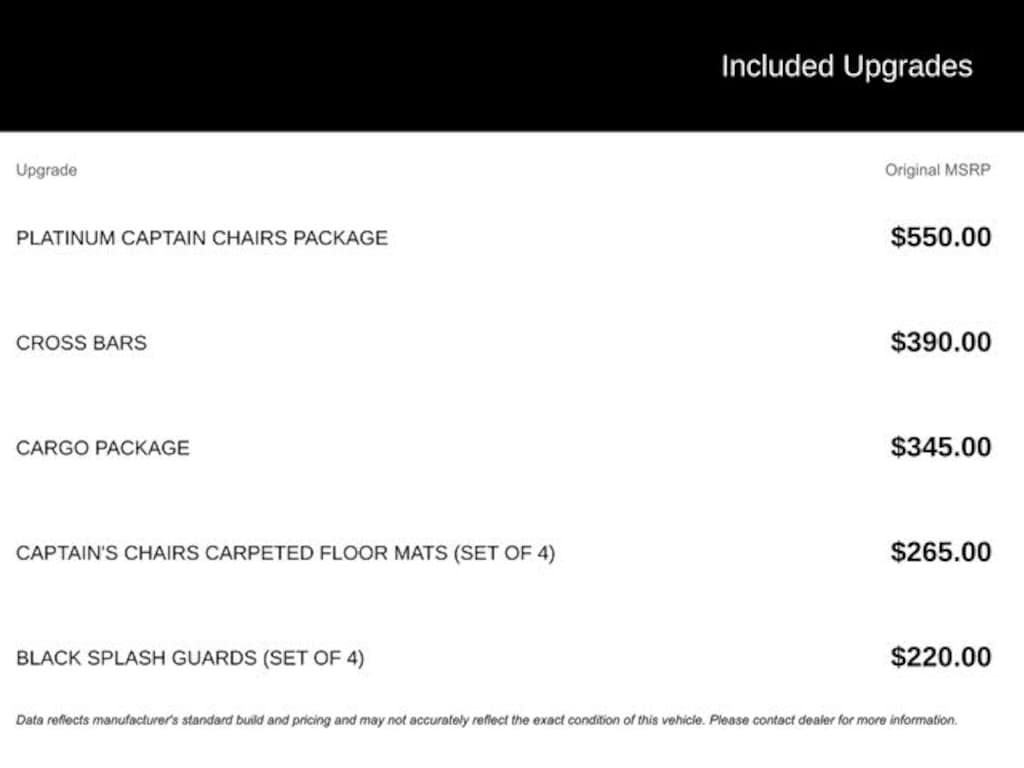
Task: Click the black header banner area
Action: click(512, 65)
